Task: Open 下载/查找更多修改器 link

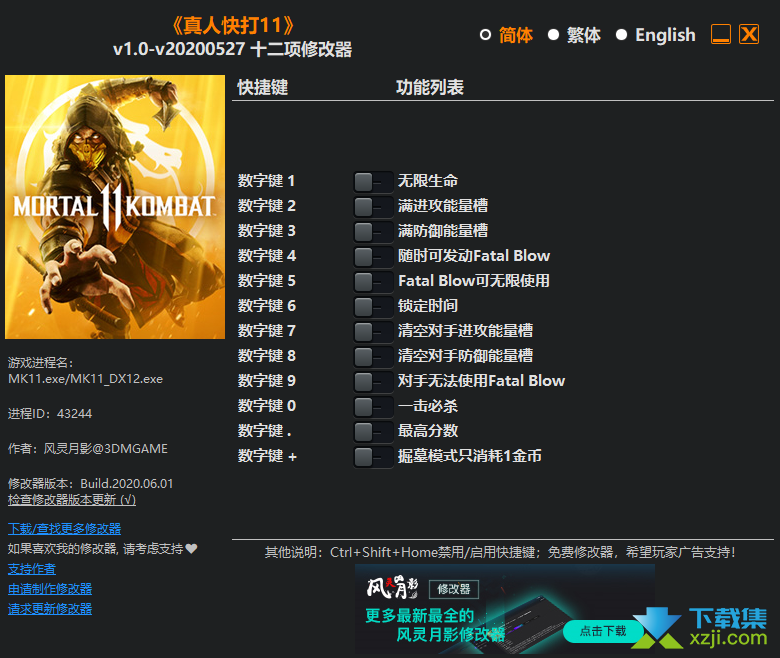Action: click(64, 528)
